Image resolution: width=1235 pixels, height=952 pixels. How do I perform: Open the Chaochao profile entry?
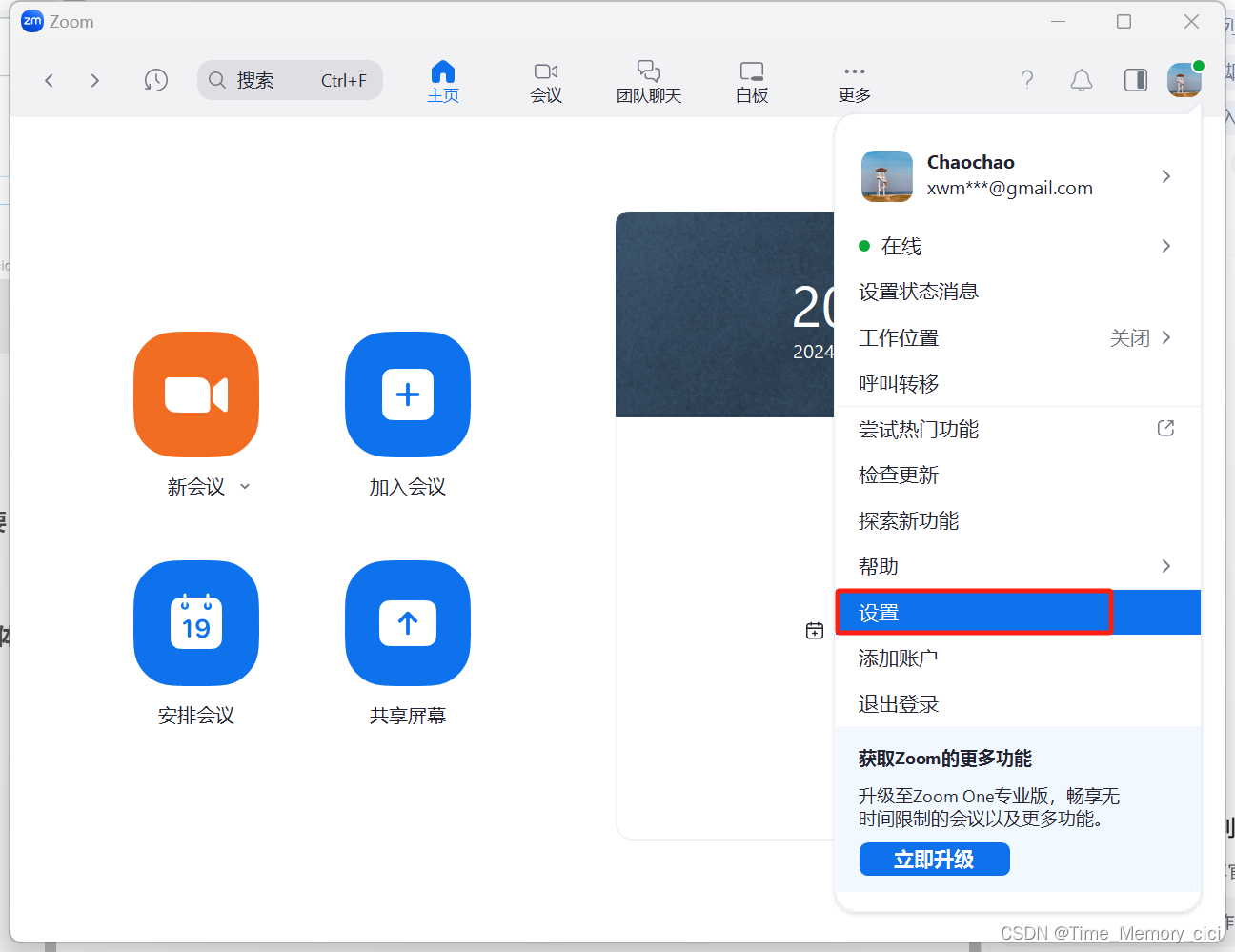click(x=1017, y=176)
